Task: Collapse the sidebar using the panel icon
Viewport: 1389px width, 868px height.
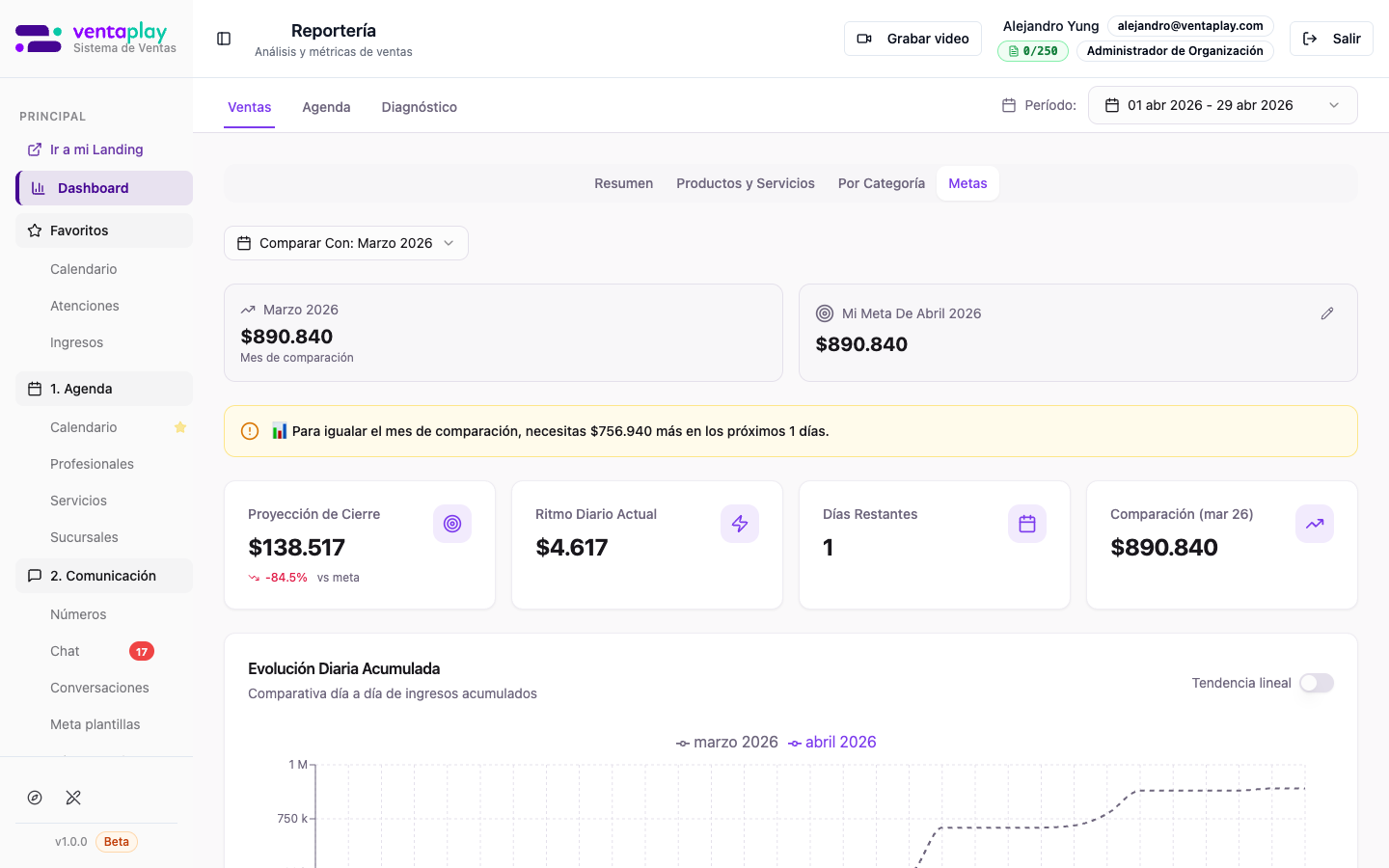Action: [x=224, y=39]
